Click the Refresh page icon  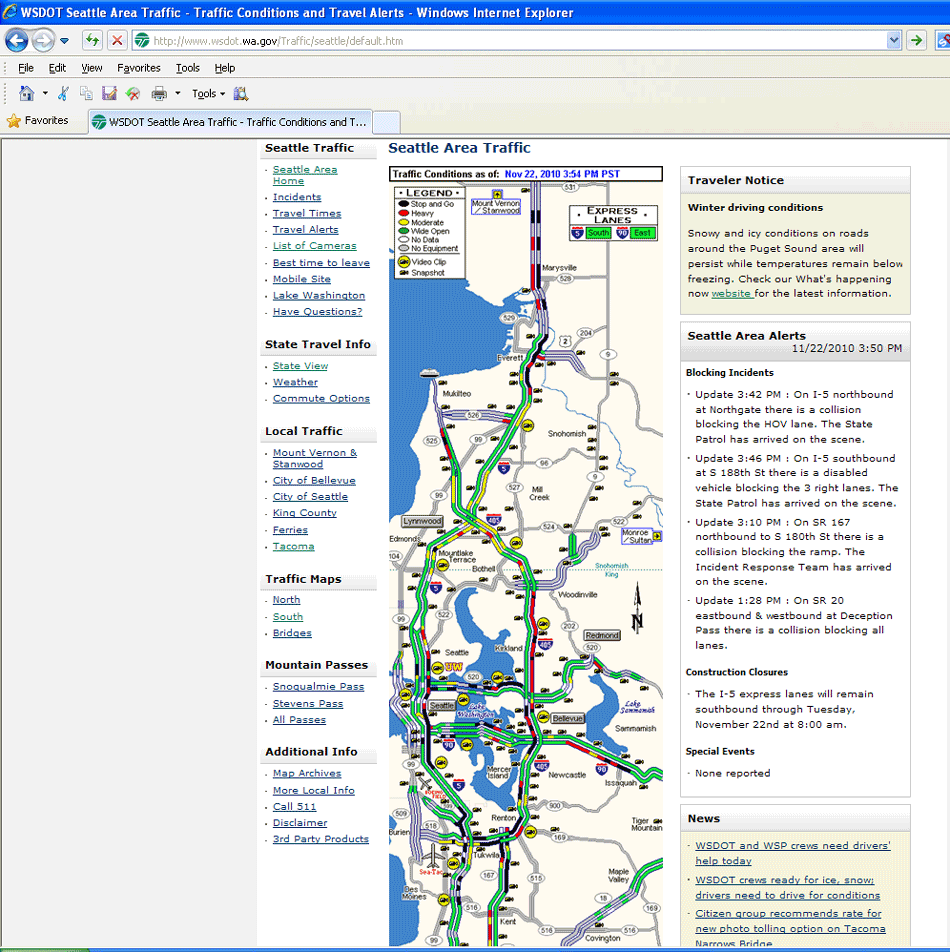(x=92, y=40)
